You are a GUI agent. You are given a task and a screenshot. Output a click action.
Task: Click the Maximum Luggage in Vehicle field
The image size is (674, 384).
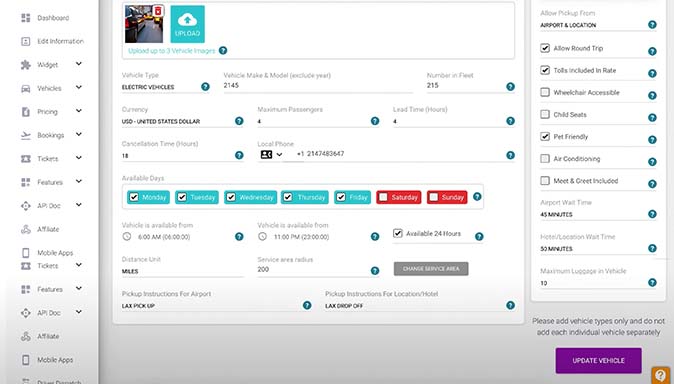(593, 283)
